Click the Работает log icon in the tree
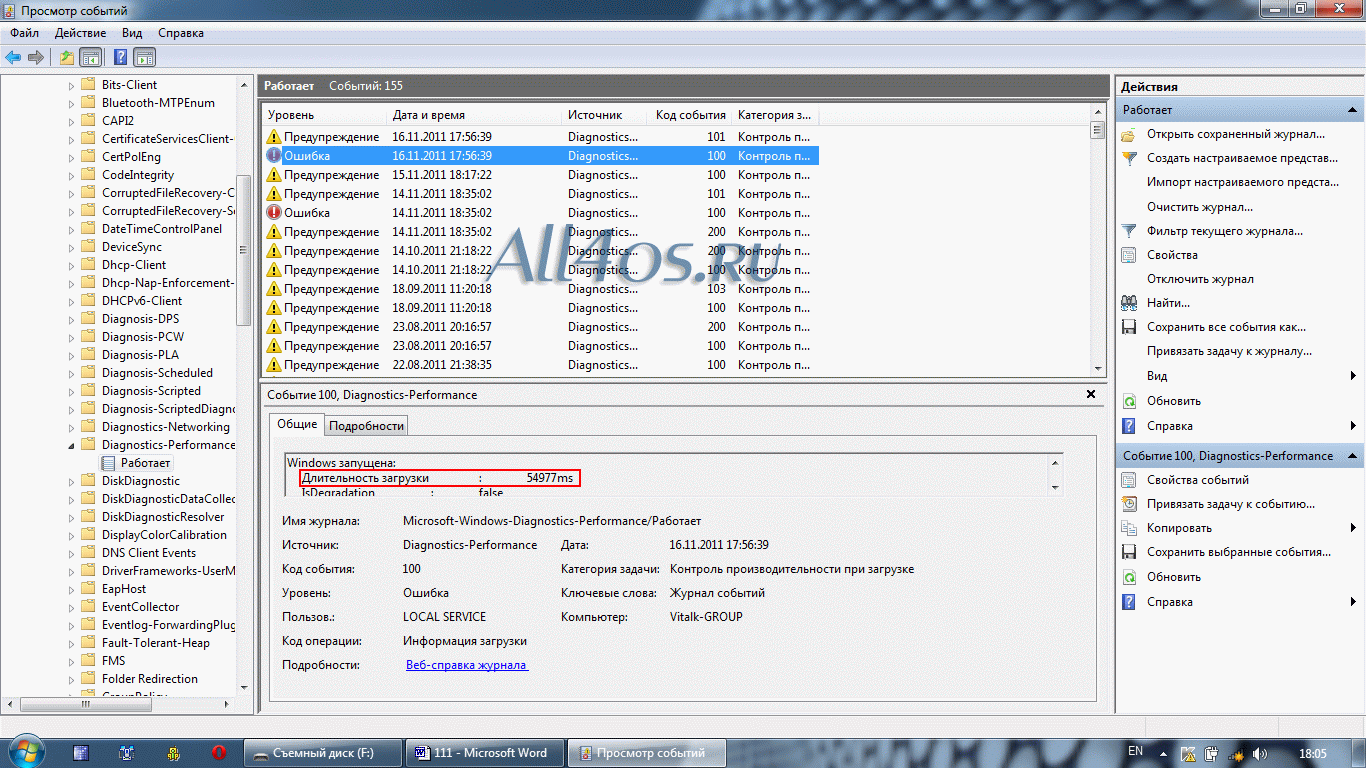This screenshot has height=768, width=1366. (x=109, y=463)
